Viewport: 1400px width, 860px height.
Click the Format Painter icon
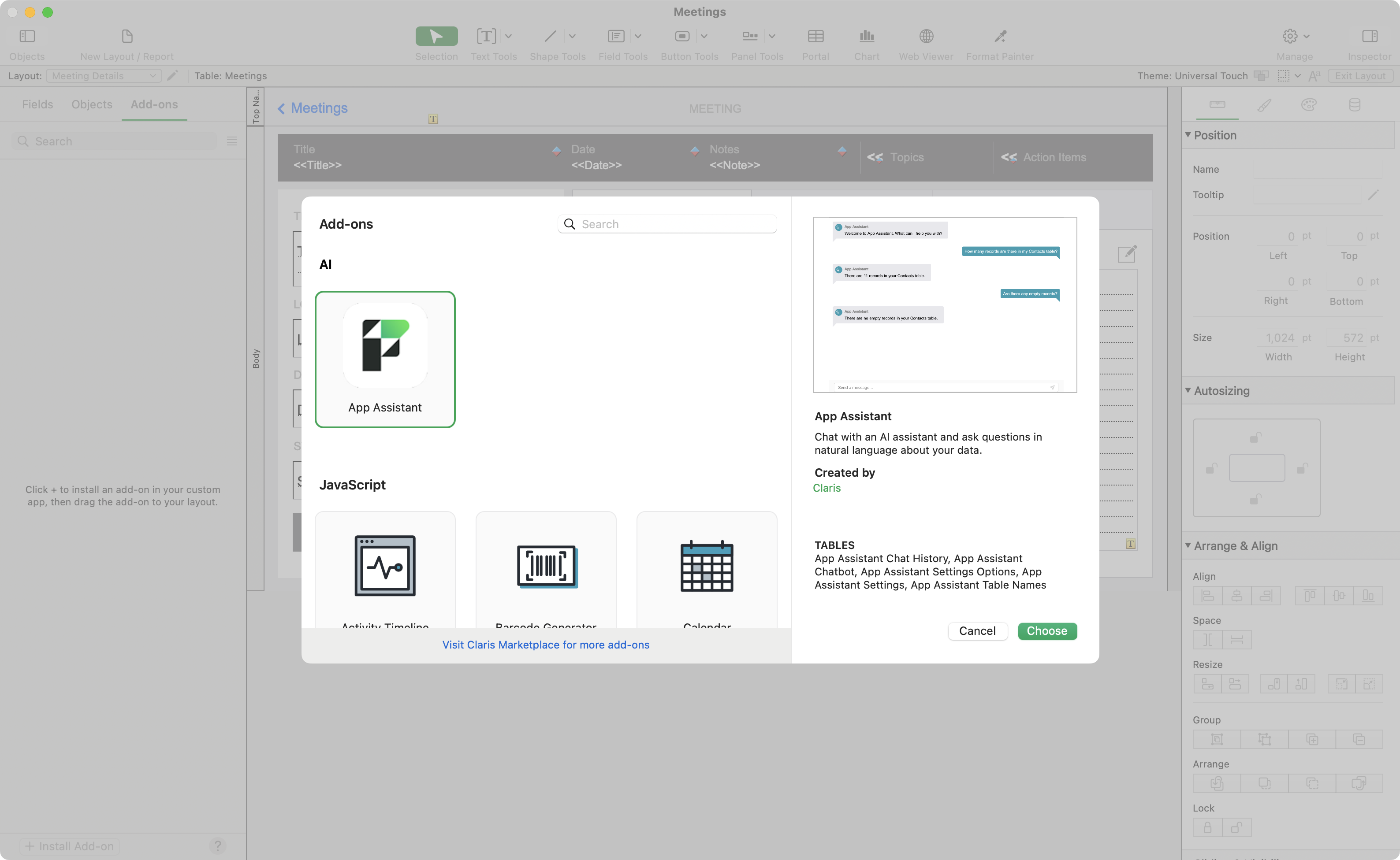click(x=1000, y=37)
